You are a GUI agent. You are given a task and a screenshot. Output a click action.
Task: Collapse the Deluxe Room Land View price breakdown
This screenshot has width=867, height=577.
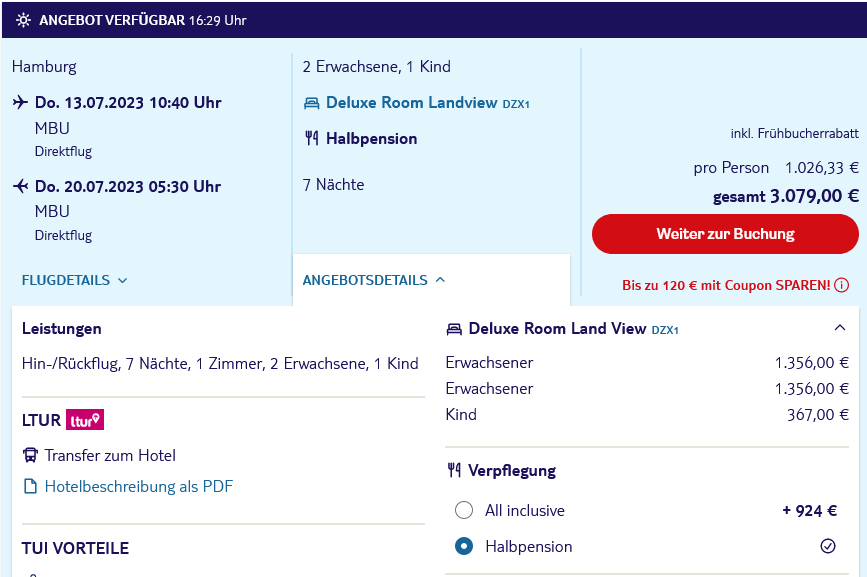pos(839,328)
